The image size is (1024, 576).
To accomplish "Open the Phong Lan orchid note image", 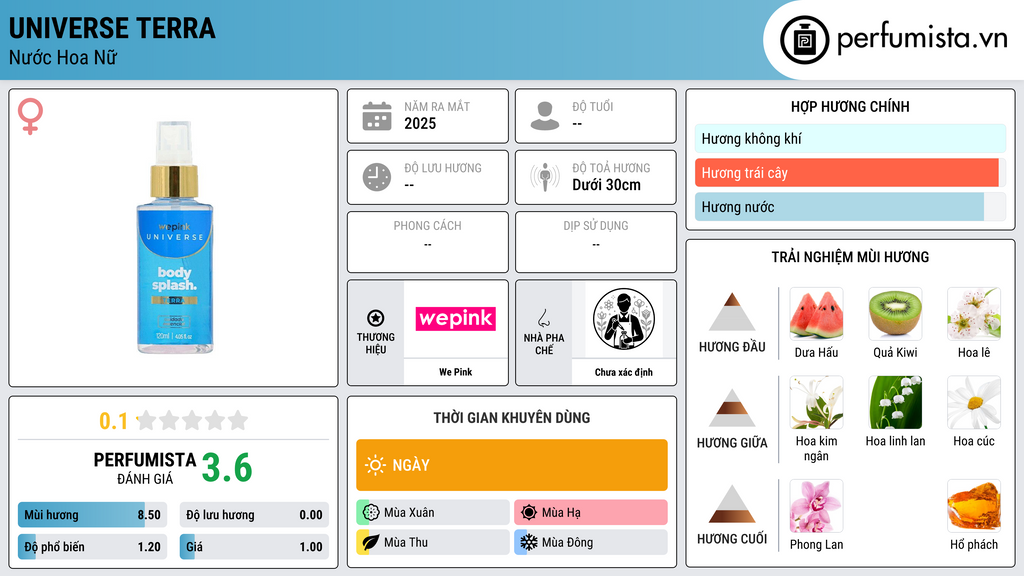I will pyautogui.click(x=816, y=506).
